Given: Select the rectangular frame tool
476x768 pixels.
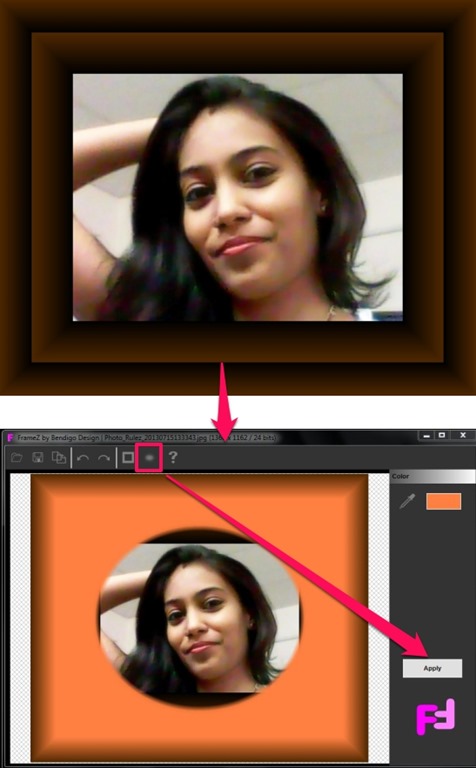Looking at the screenshot, I should [x=128, y=458].
